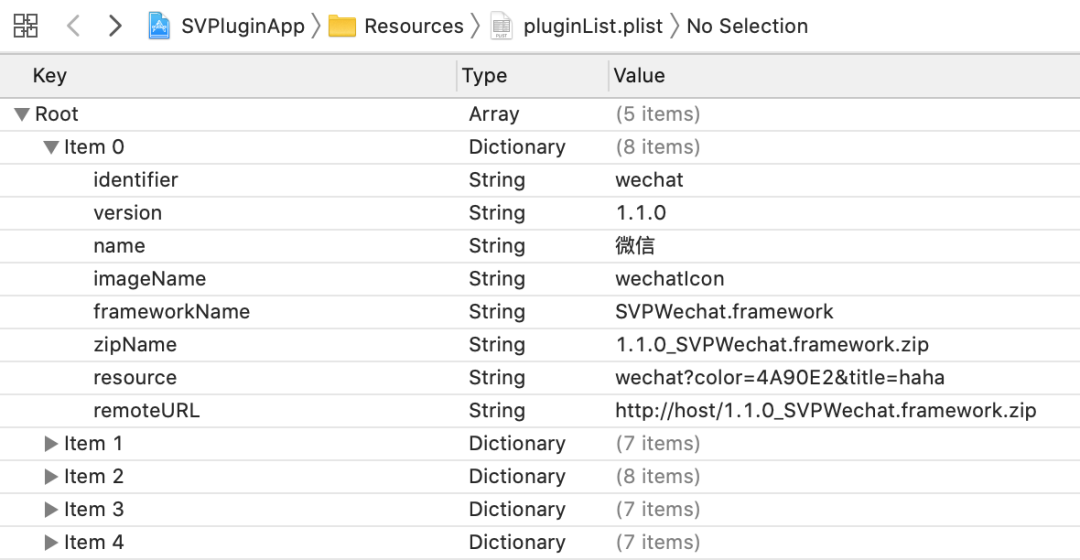Expand Item 4 dictionary
The width and height of the screenshot is (1080, 560).
[51, 543]
